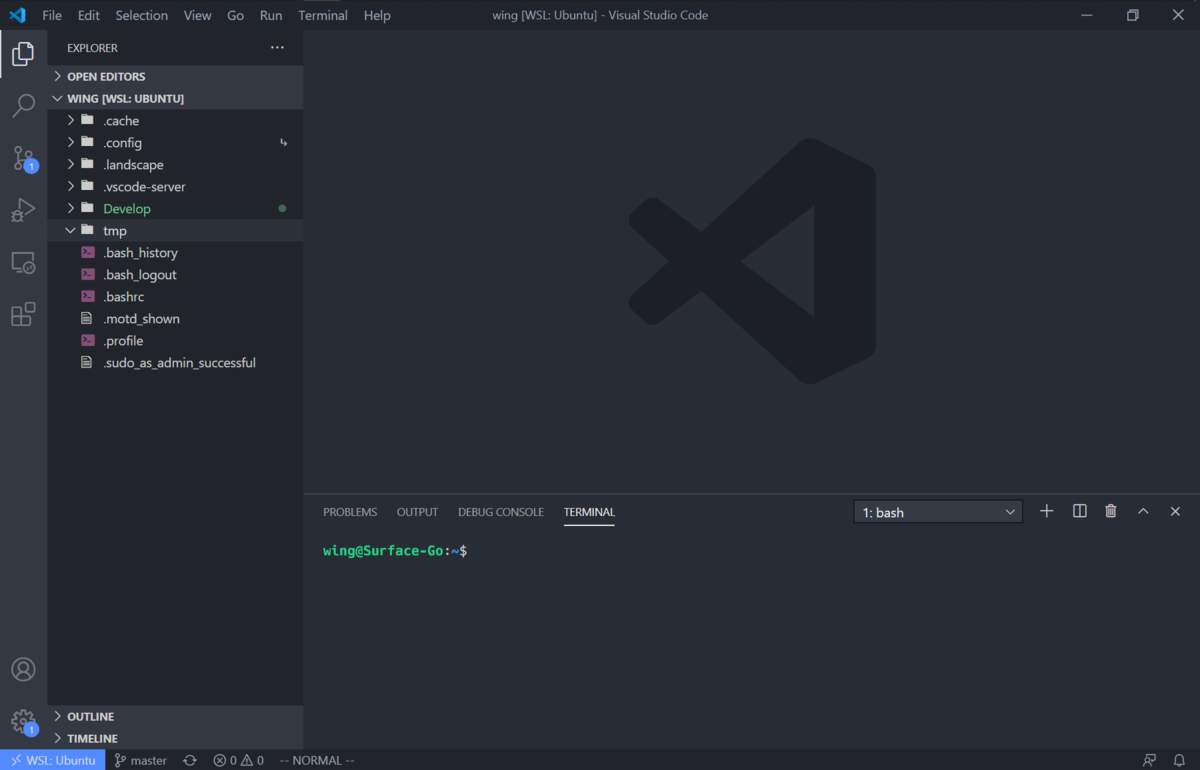The height and width of the screenshot is (770, 1200).
Task: Kill the terminal with trash icon
Action: pos(1111,511)
